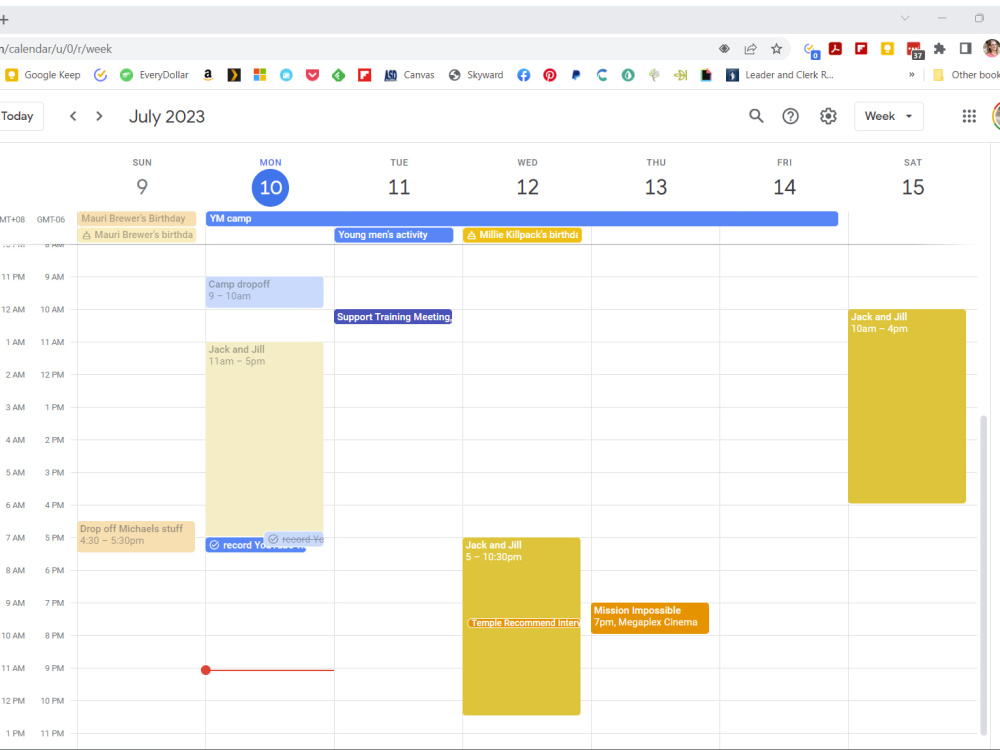Select the Saturday 15 date header
The width and height of the screenshot is (1000, 750).
(x=913, y=188)
